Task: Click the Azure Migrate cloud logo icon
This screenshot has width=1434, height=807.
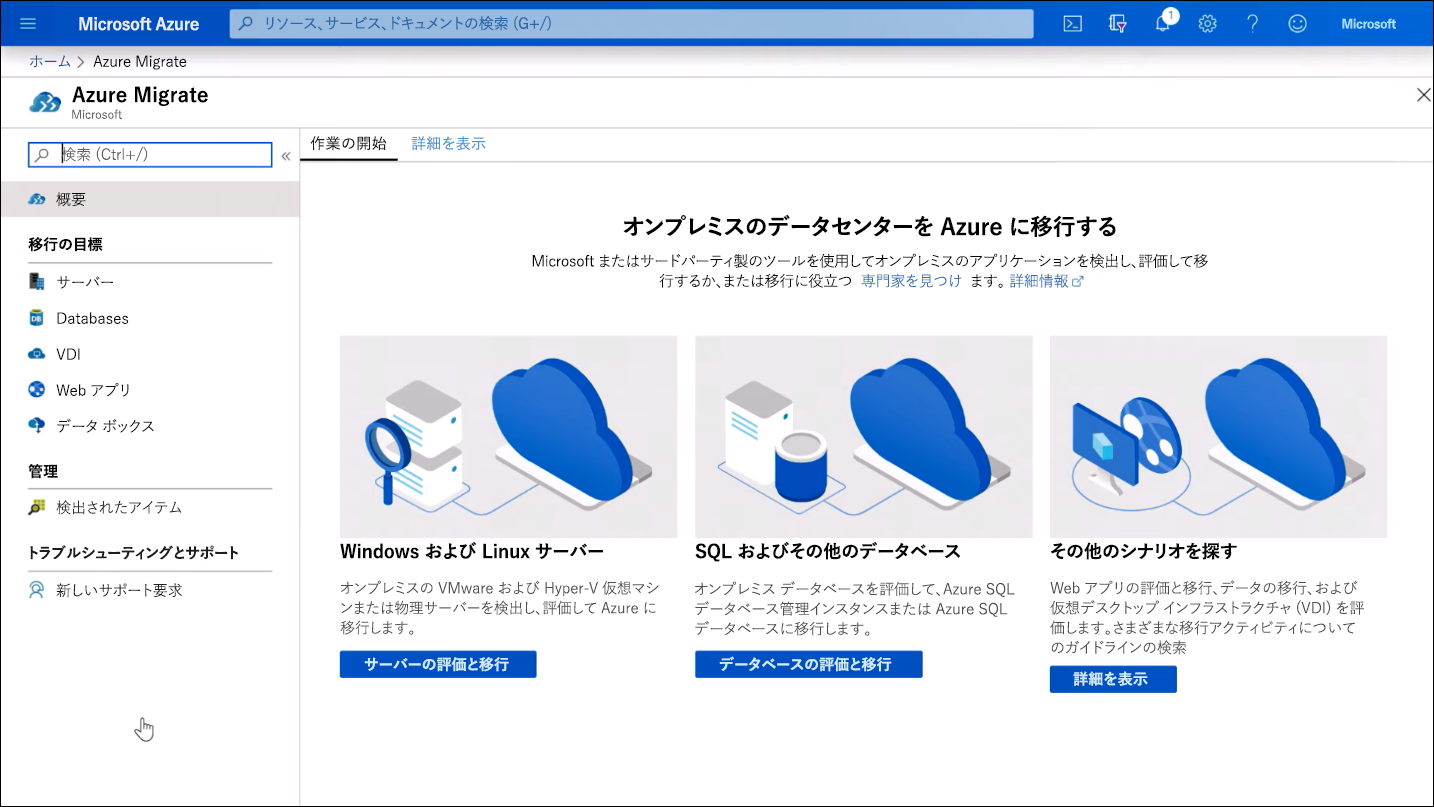Action: coord(45,102)
